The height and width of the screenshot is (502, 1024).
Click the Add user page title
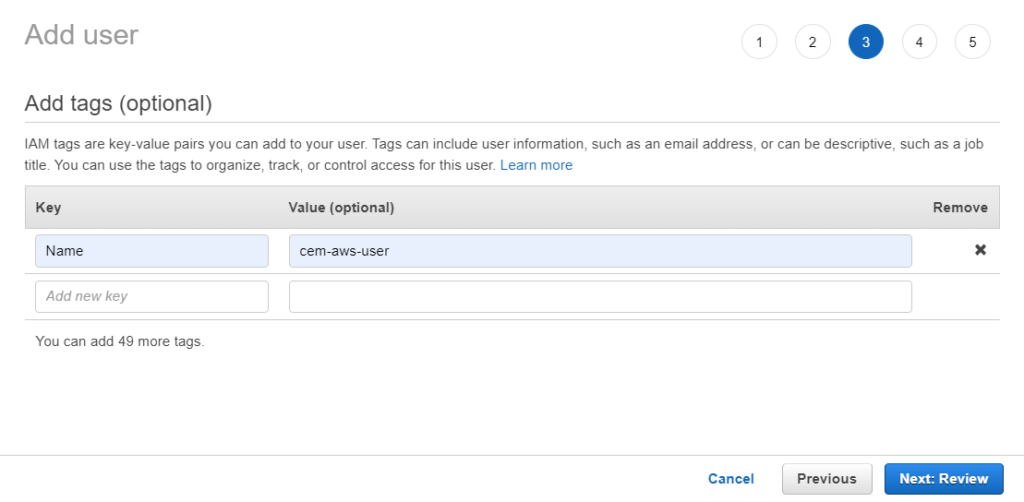pos(82,35)
